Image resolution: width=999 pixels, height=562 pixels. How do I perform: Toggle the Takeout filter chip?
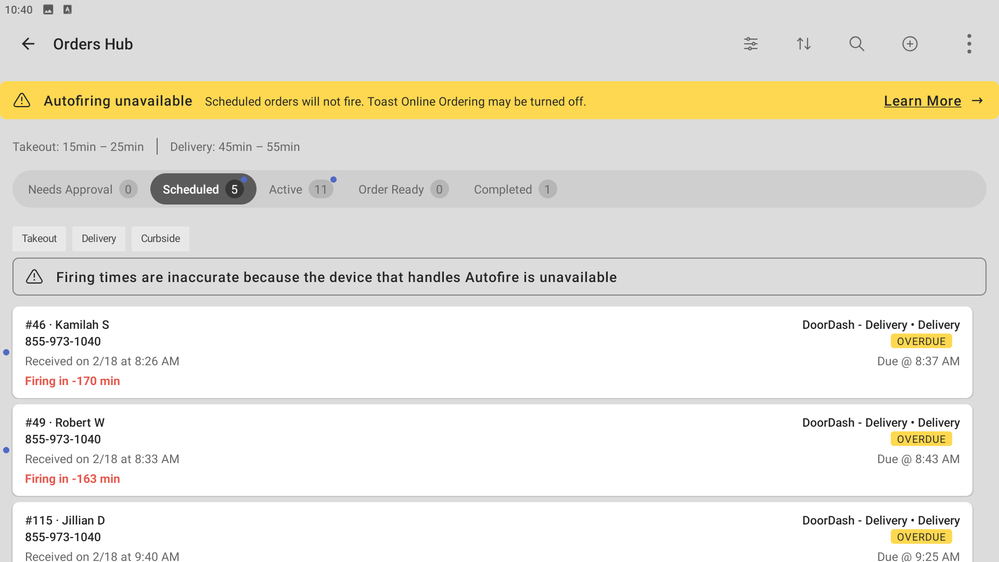tap(40, 239)
